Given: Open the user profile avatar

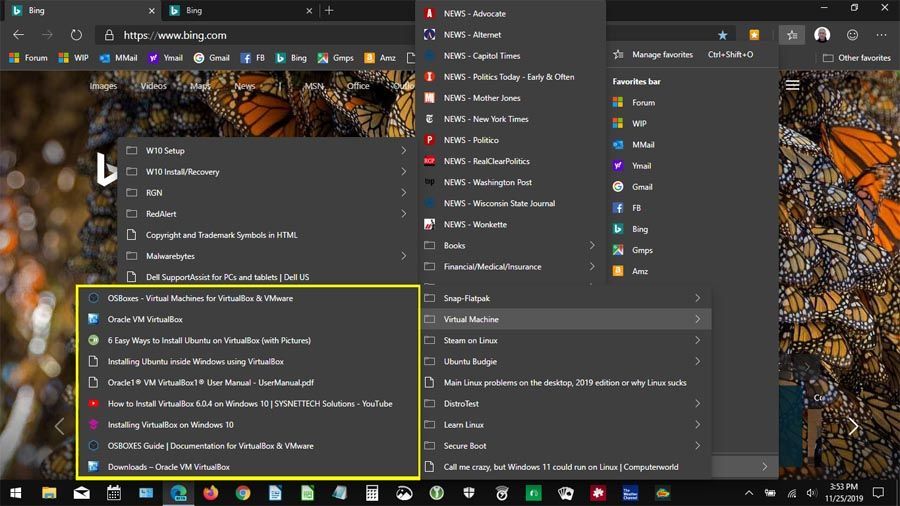Looking at the screenshot, I should (x=822, y=35).
